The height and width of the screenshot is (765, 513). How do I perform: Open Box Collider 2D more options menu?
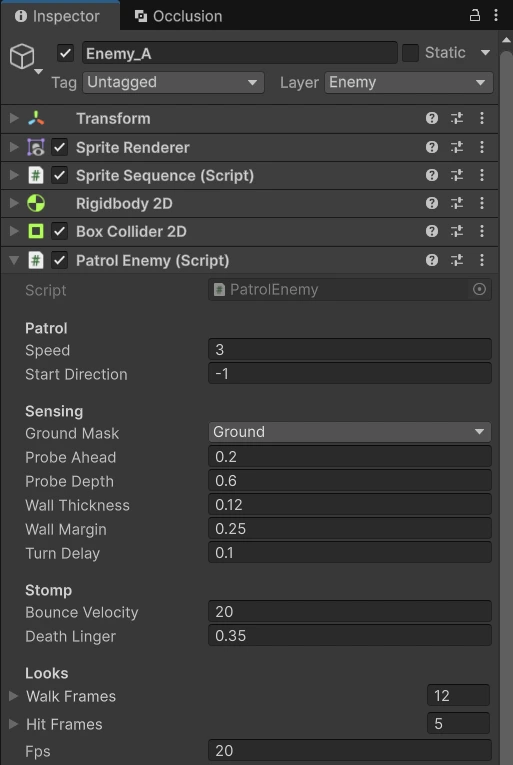pos(482,231)
